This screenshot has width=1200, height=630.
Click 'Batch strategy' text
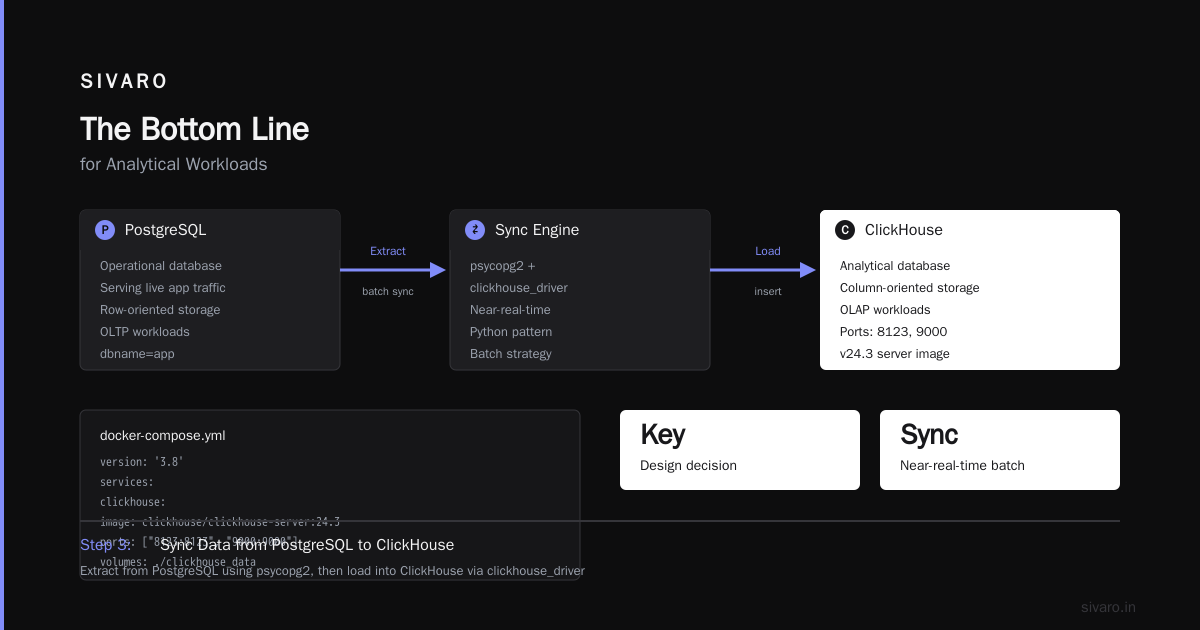511,354
